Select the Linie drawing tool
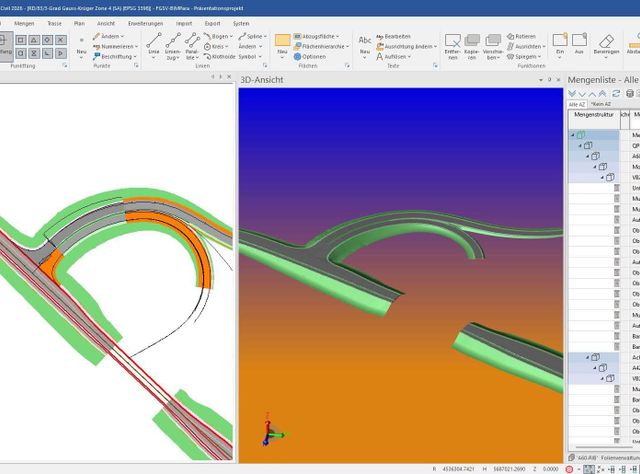This screenshot has width=640, height=474. [x=154, y=46]
